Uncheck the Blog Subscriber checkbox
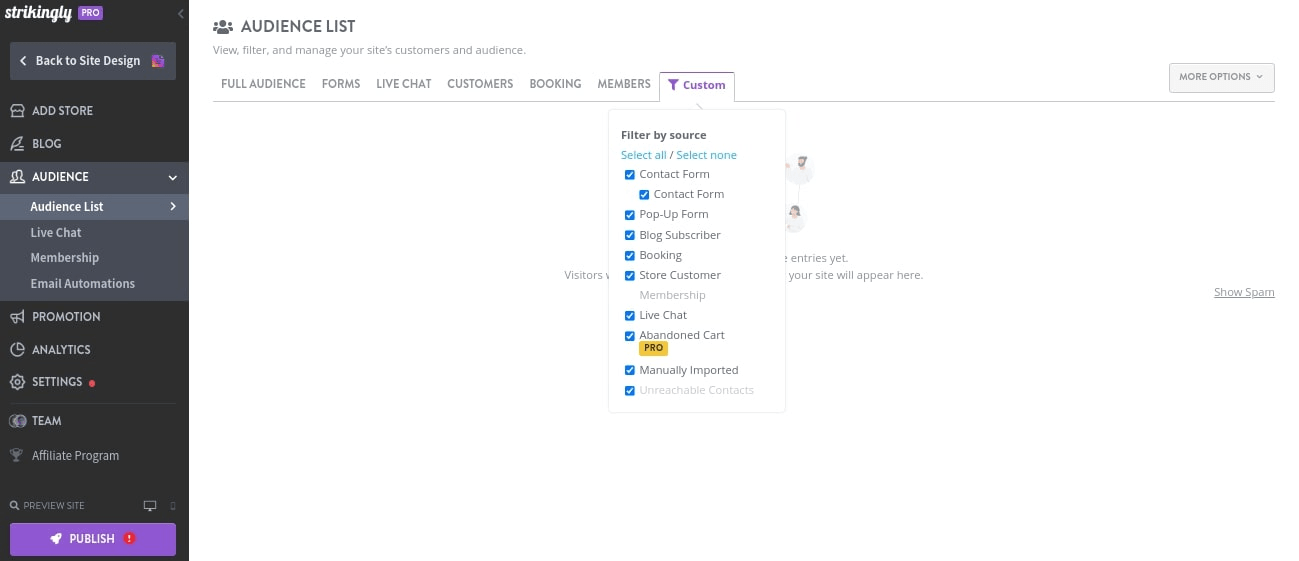This screenshot has height=561, width=1299. tap(630, 235)
